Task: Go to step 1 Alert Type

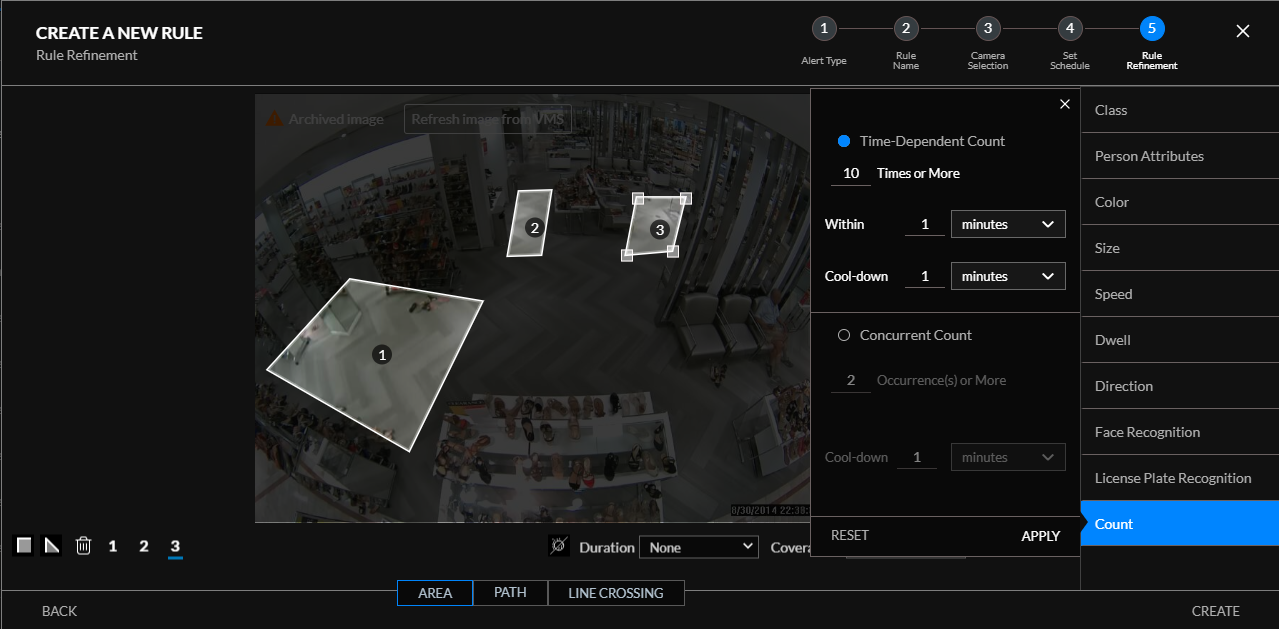Action: tap(823, 28)
